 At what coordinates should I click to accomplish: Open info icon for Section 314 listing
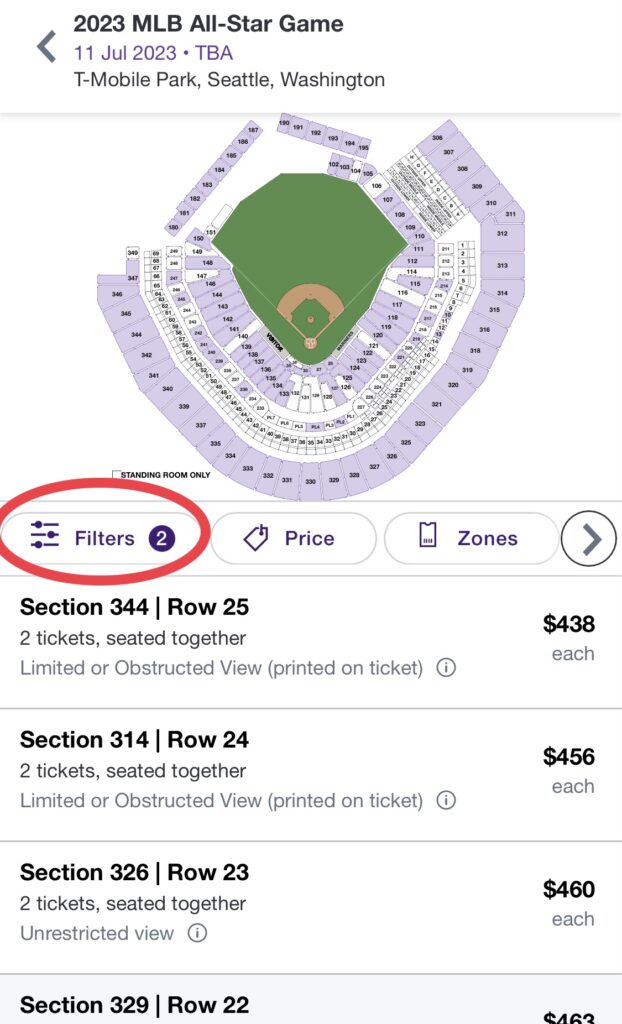click(x=447, y=801)
